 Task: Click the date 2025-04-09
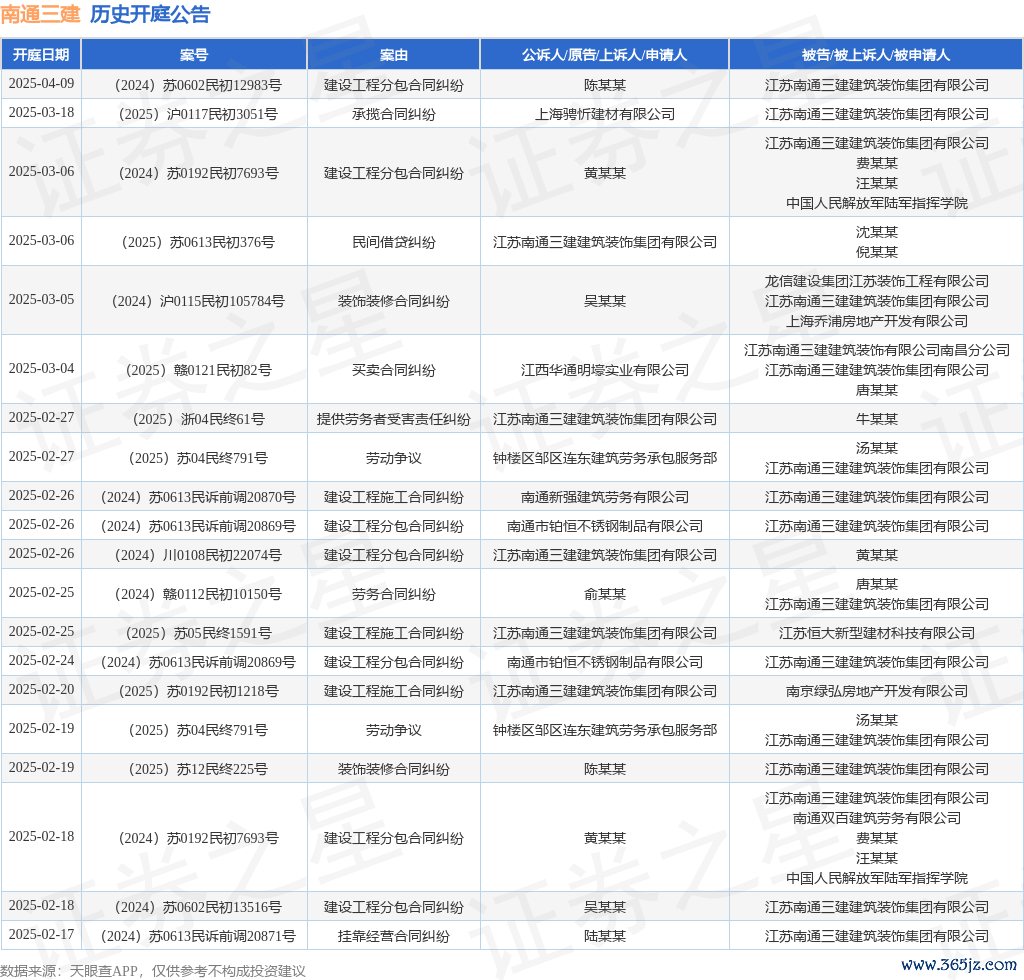pos(41,84)
